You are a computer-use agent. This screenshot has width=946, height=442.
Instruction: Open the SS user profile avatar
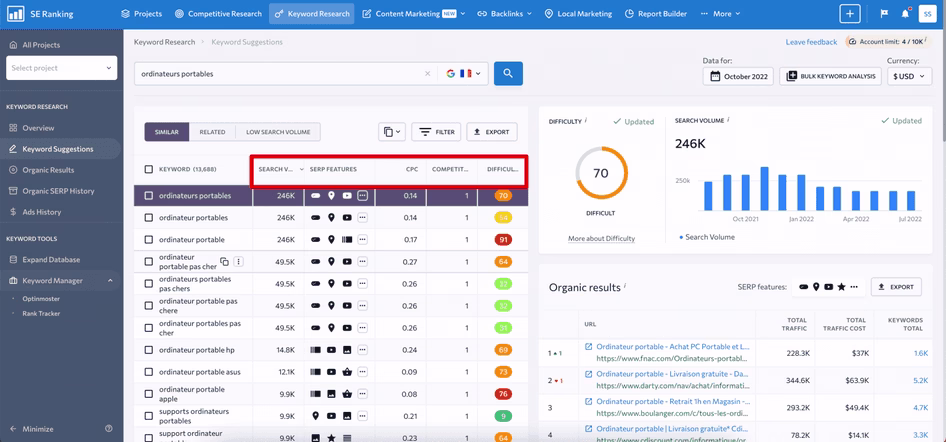coord(927,14)
